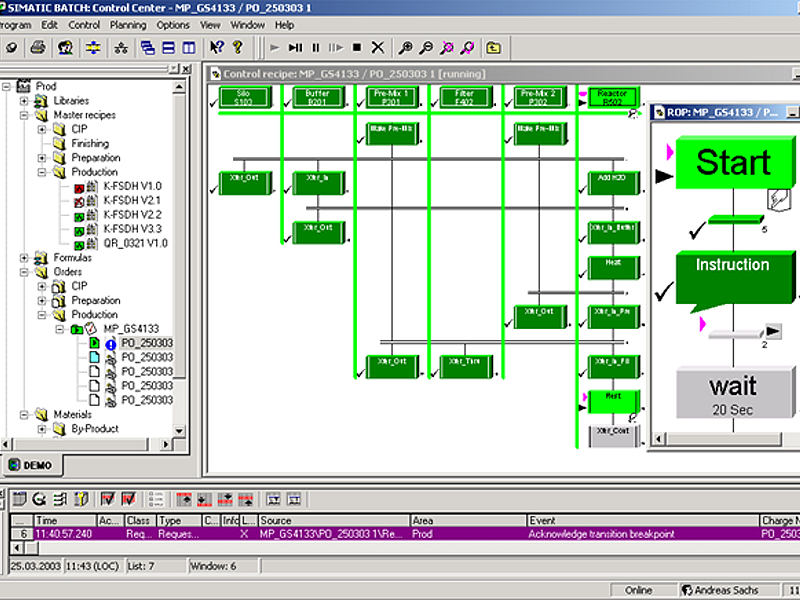Click the last pink magnifier zoom icon
The width and height of the screenshot is (800, 600).
[467, 48]
